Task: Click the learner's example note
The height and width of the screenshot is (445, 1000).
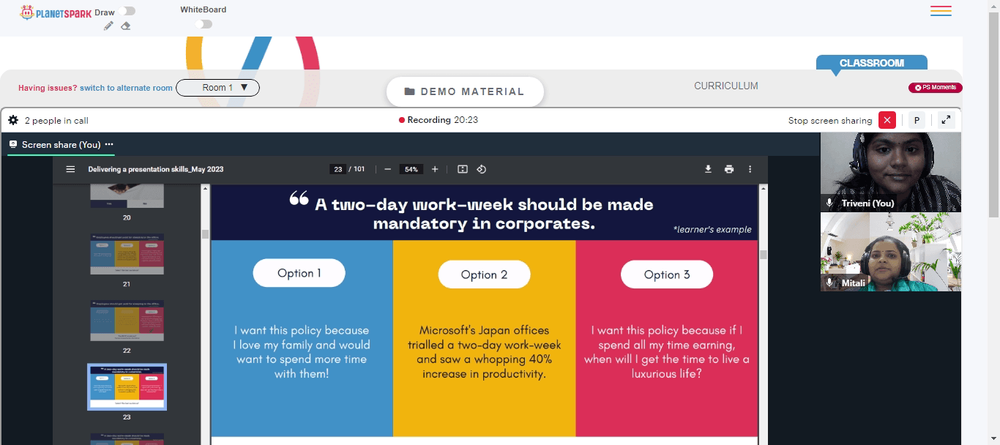Action: (x=712, y=230)
